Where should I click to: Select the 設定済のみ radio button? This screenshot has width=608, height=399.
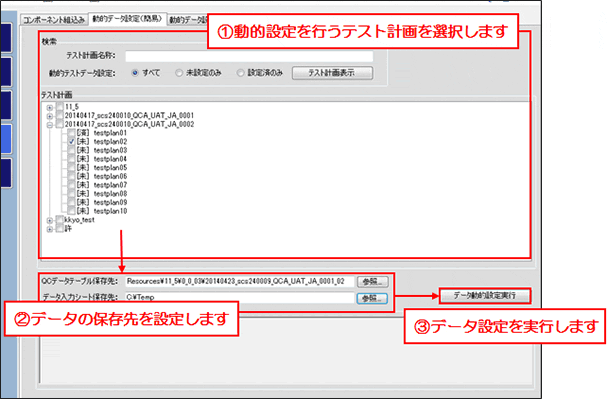point(240,73)
